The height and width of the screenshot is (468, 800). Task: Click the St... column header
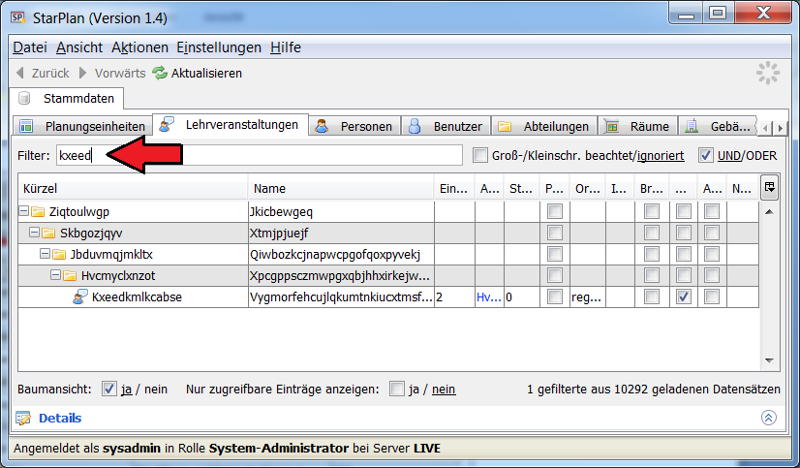pos(521,188)
